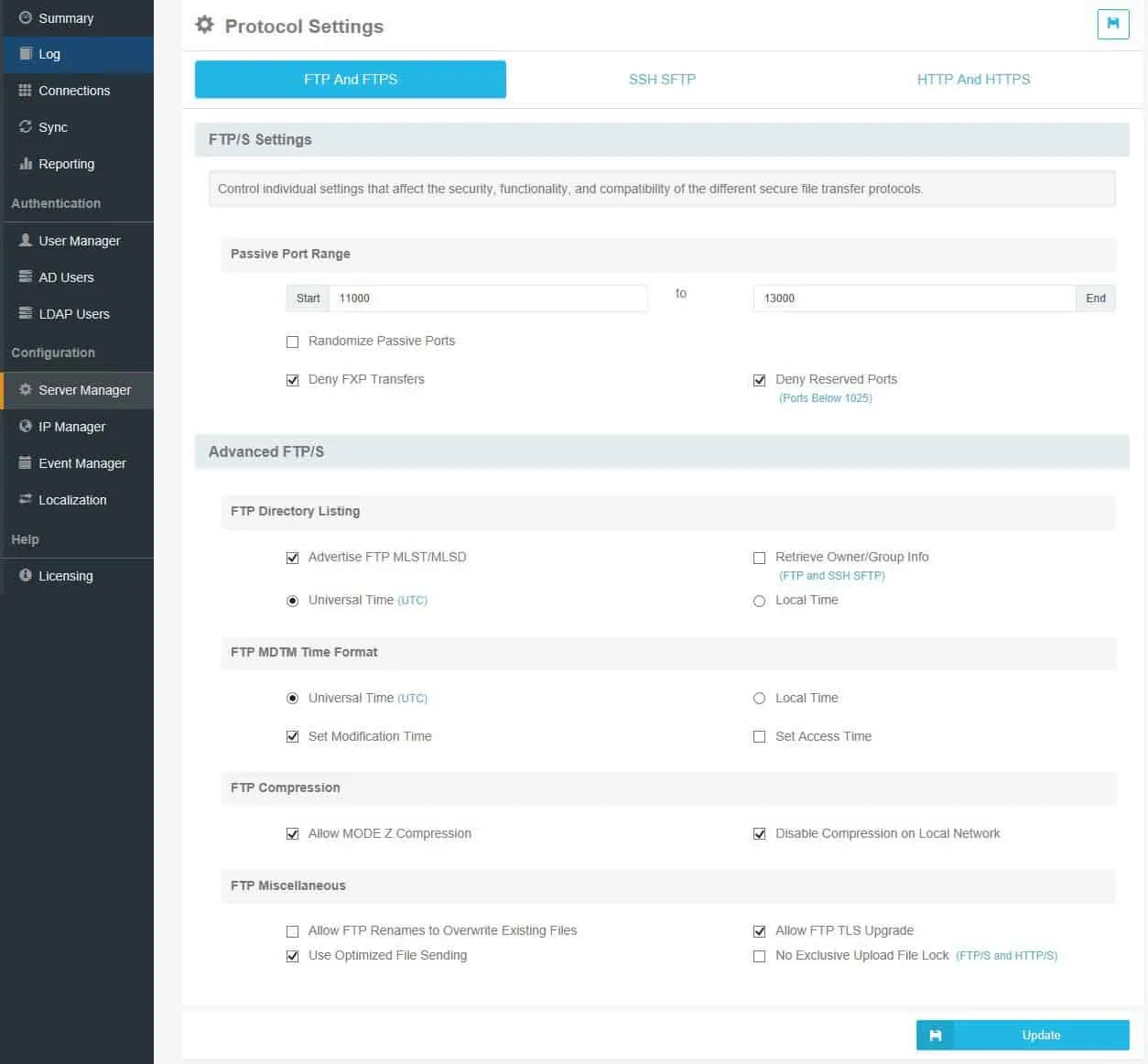The width and height of the screenshot is (1148, 1064).
Task: Toggle Allow MODE Z Compression checkbox
Action: (293, 834)
